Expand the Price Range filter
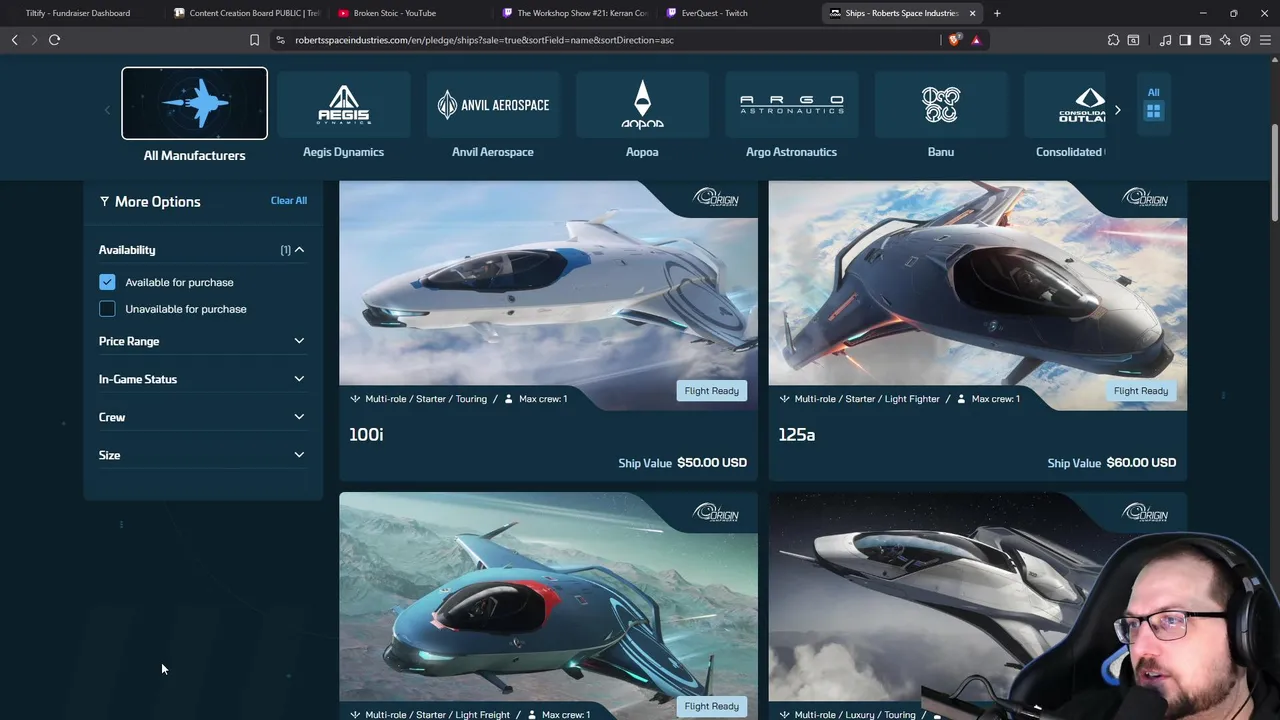Viewport: 1280px width, 720px height. click(201, 341)
